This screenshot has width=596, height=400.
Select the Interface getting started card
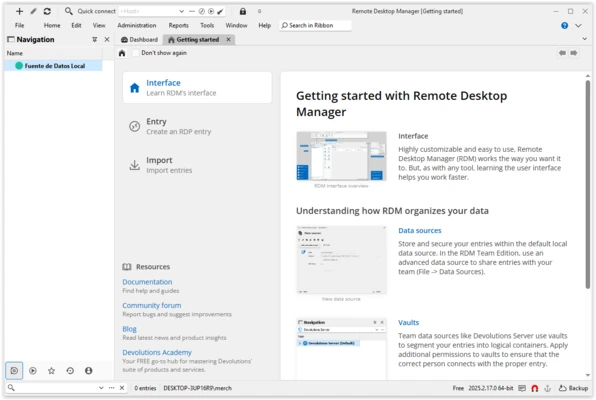click(197, 87)
